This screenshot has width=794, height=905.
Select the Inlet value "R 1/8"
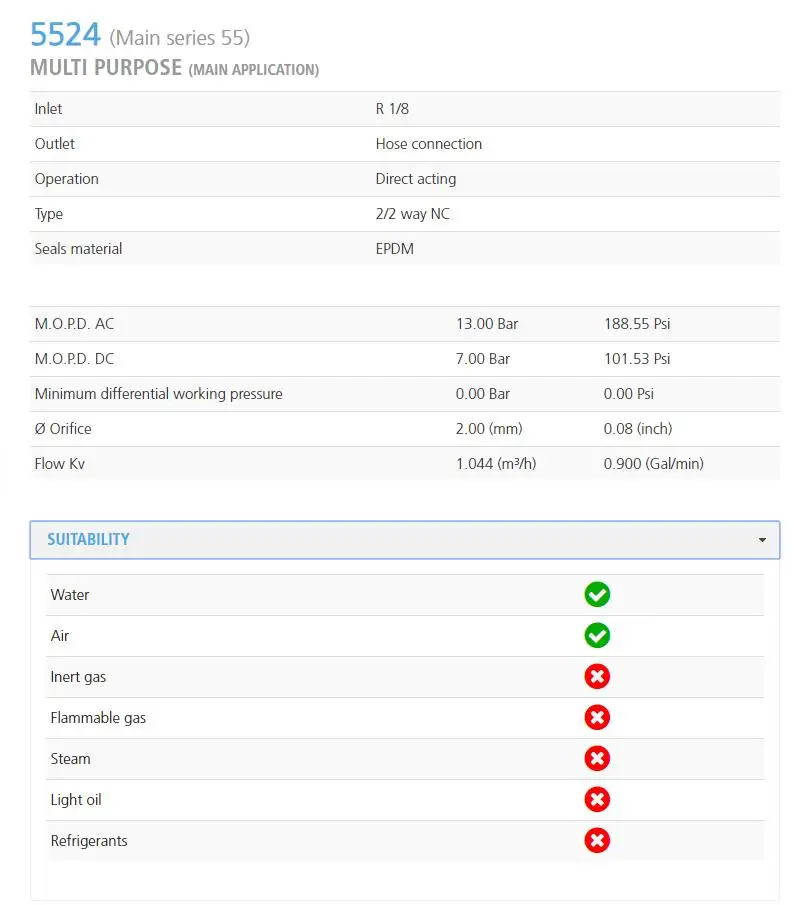(x=392, y=109)
